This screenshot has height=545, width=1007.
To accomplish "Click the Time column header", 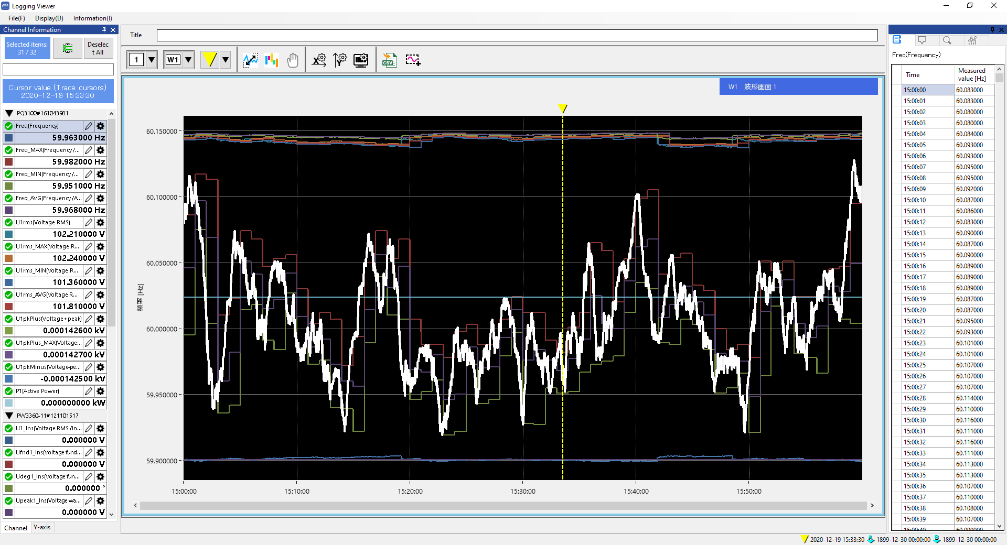I will tap(927, 74).
